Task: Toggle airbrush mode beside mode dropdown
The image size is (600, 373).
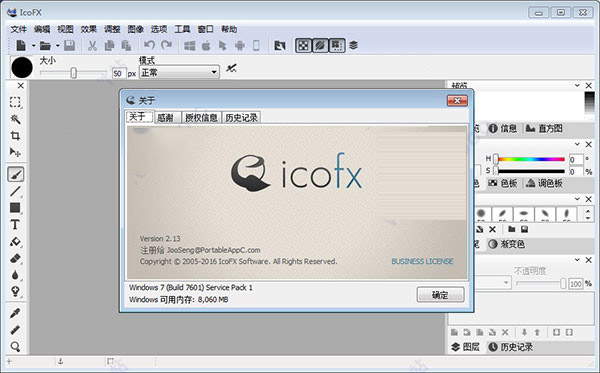Action: click(231, 69)
